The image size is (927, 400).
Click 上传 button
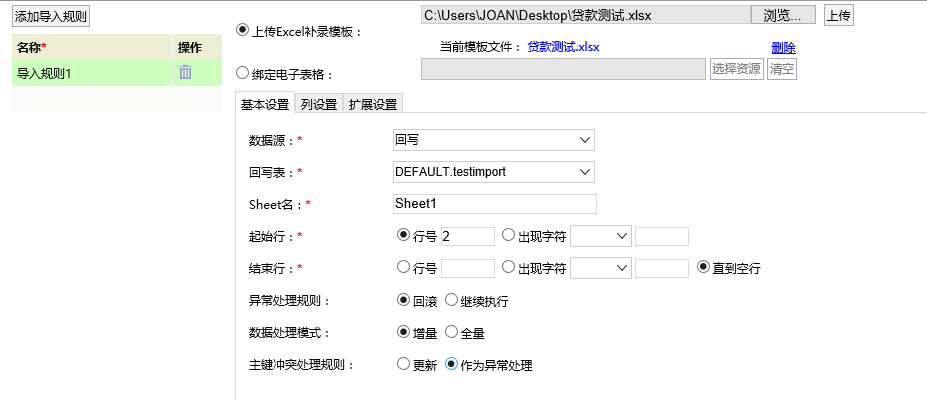[x=839, y=15]
